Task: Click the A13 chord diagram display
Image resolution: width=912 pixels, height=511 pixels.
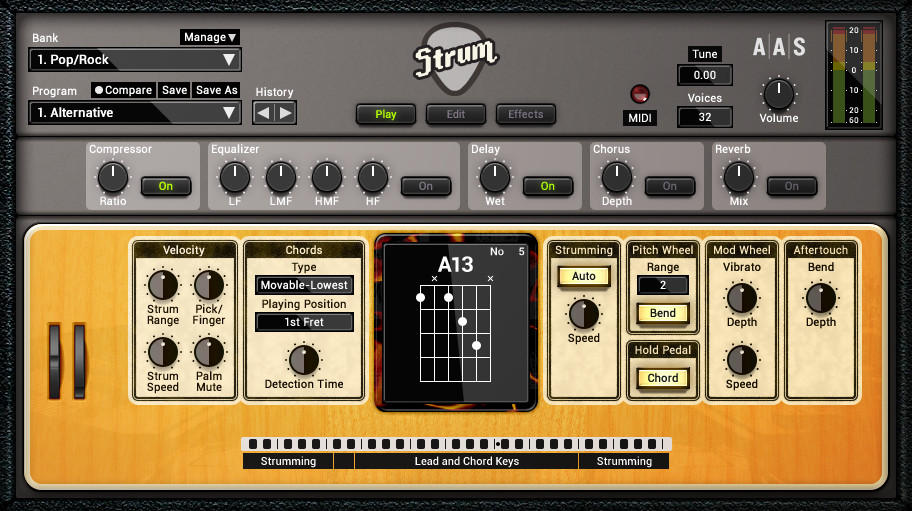Action: point(456,323)
